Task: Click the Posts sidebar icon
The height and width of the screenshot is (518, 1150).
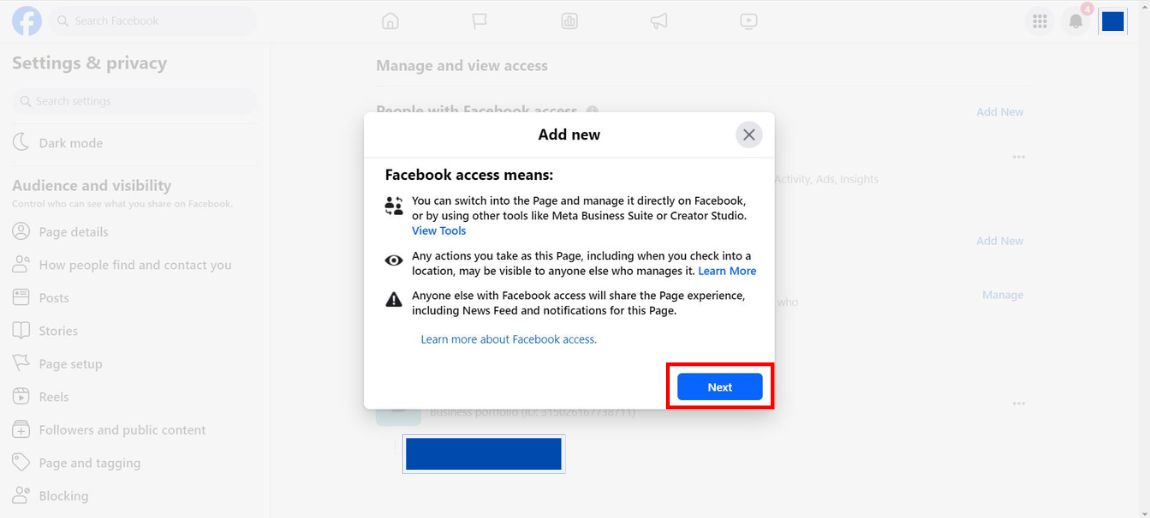Action: coord(21,298)
